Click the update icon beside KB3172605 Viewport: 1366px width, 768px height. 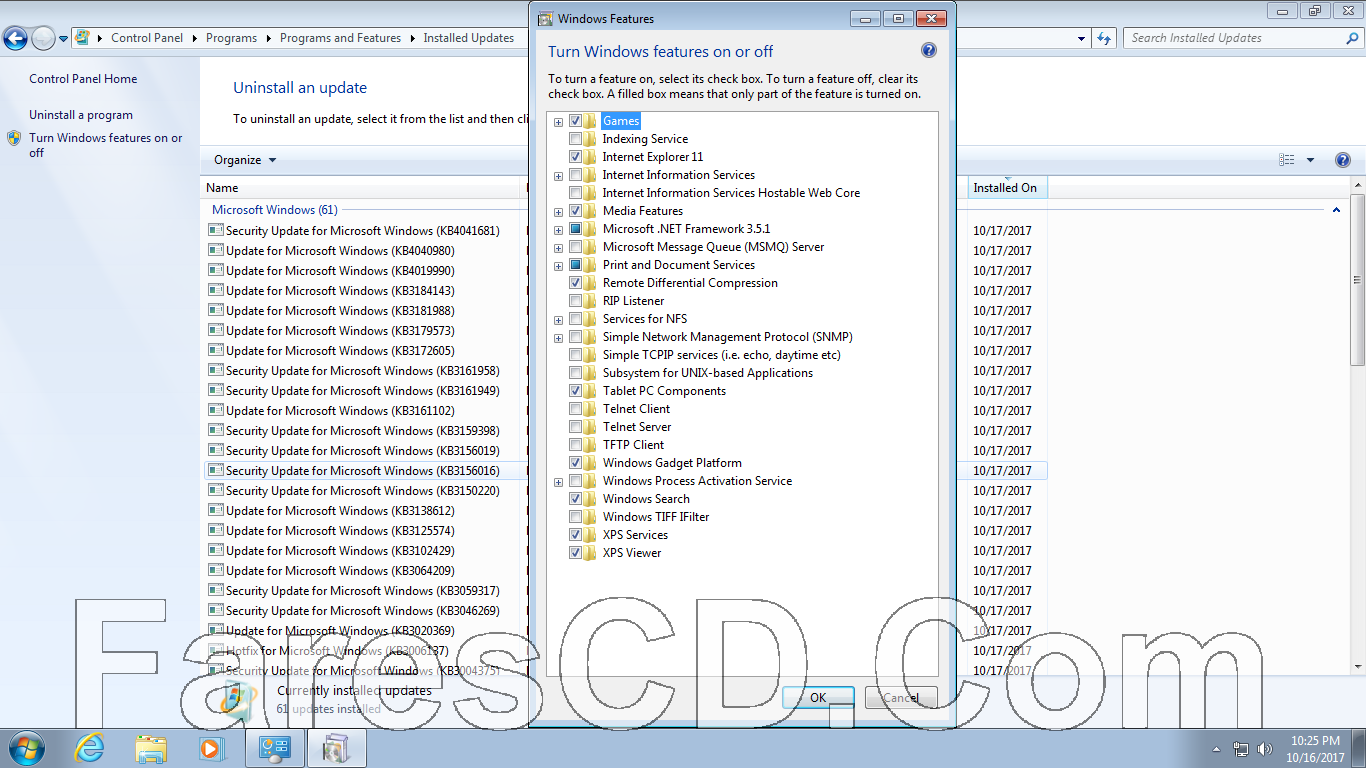coord(215,350)
